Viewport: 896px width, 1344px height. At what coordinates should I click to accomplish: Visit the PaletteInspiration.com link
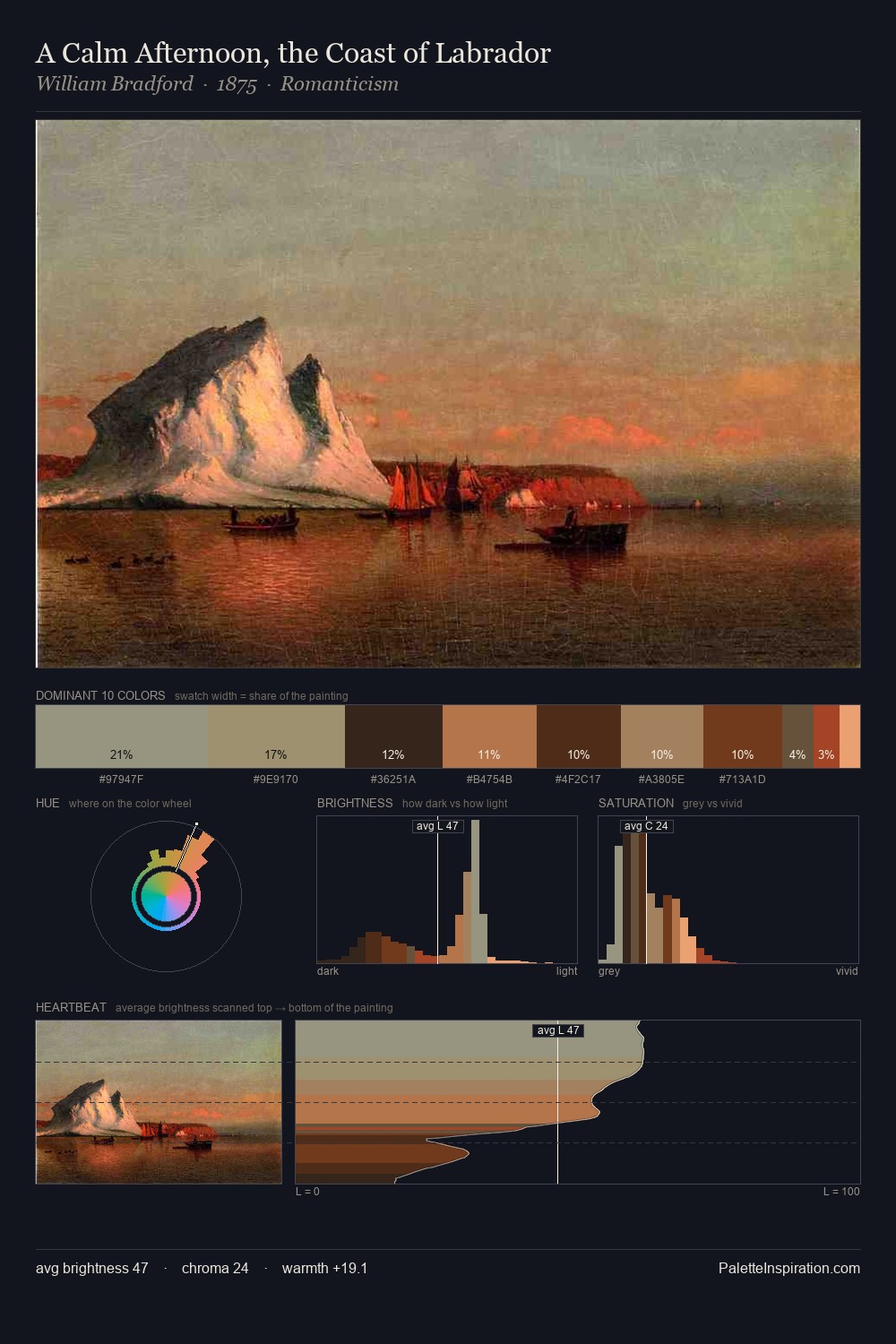(789, 1268)
